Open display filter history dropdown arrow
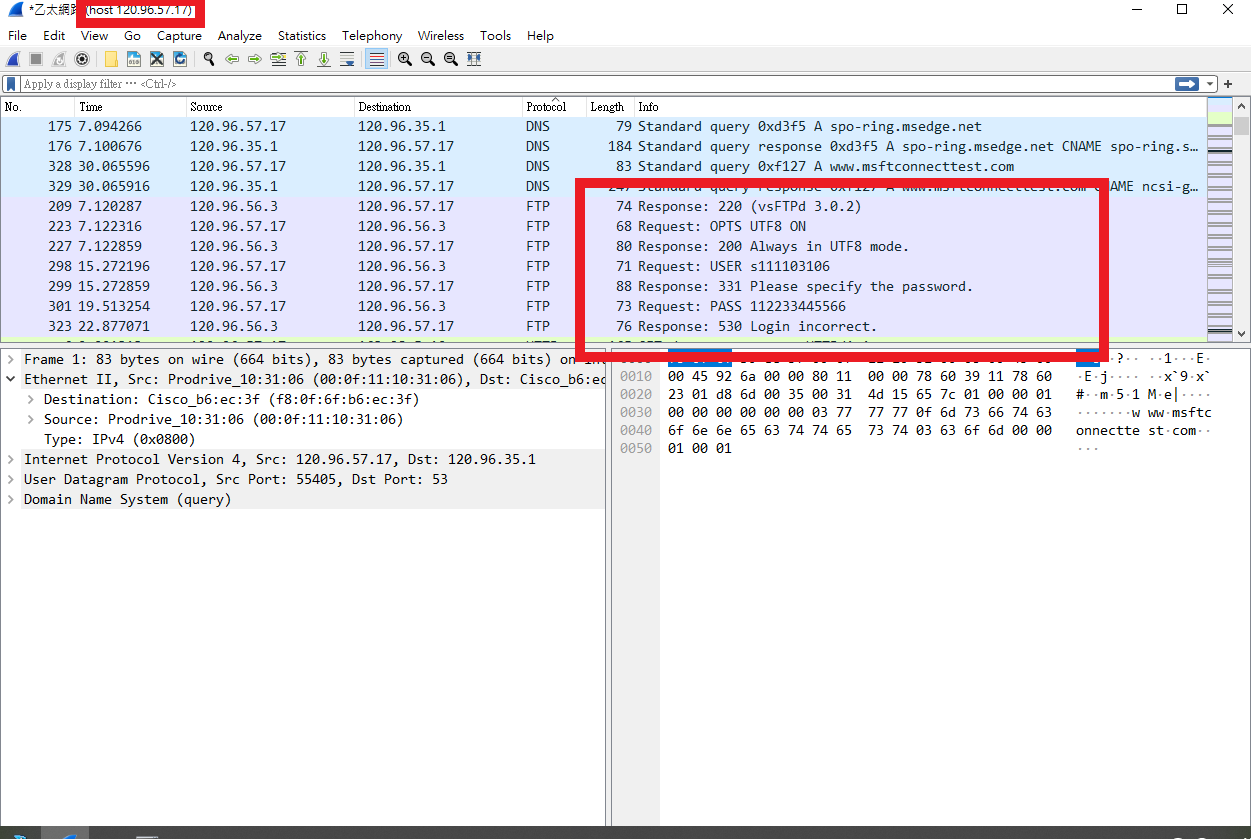 pos(1211,84)
